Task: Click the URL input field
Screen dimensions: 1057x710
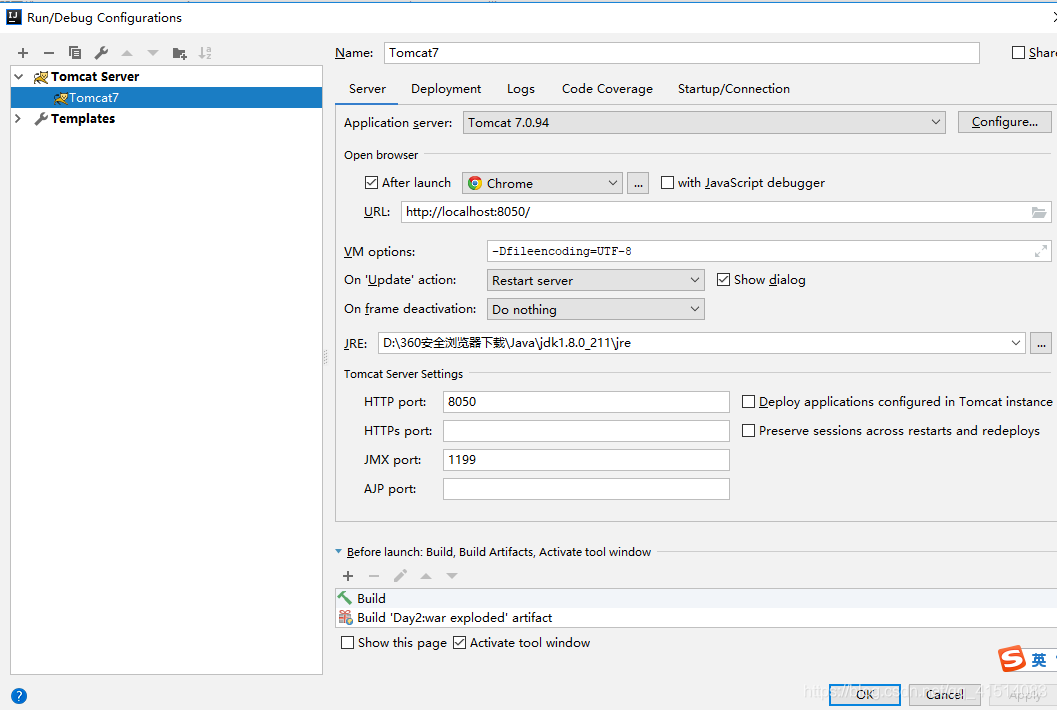Action: [726, 212]
